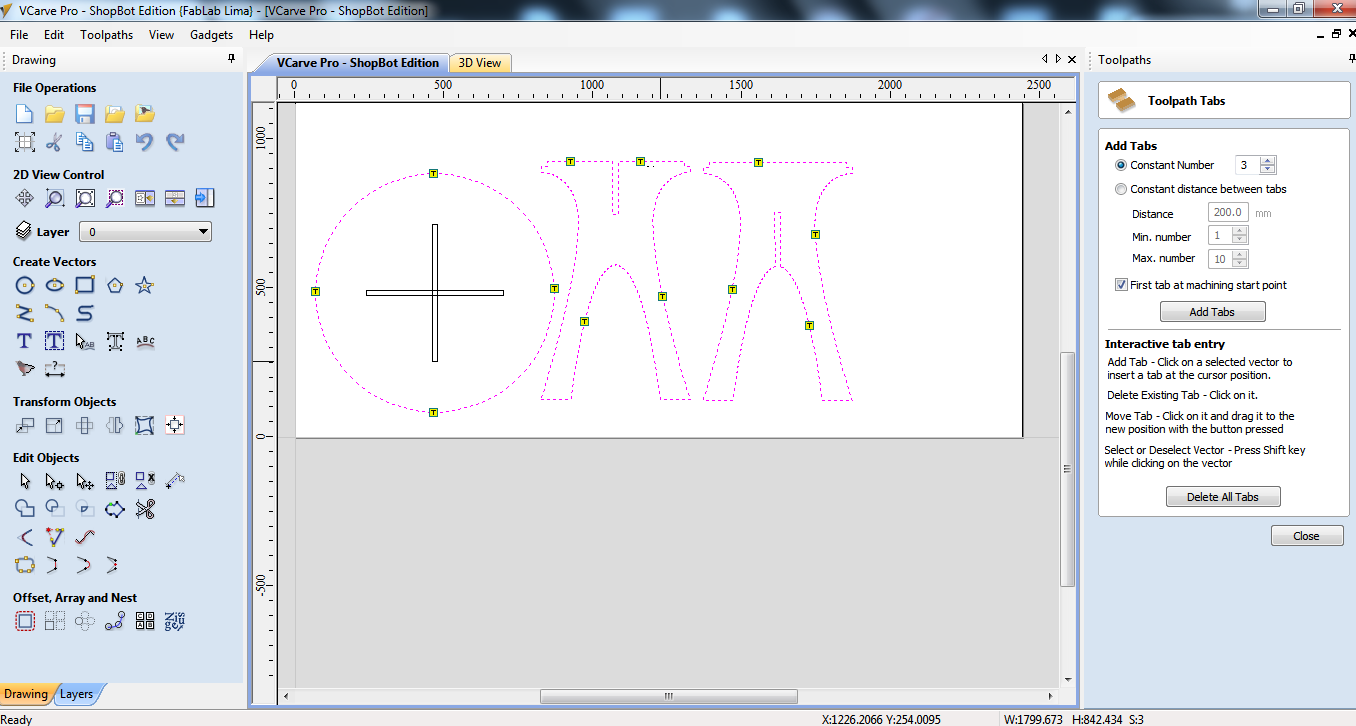Select the Pan view tool
This screenshot has height=726, width=1356.
[25, 198]
